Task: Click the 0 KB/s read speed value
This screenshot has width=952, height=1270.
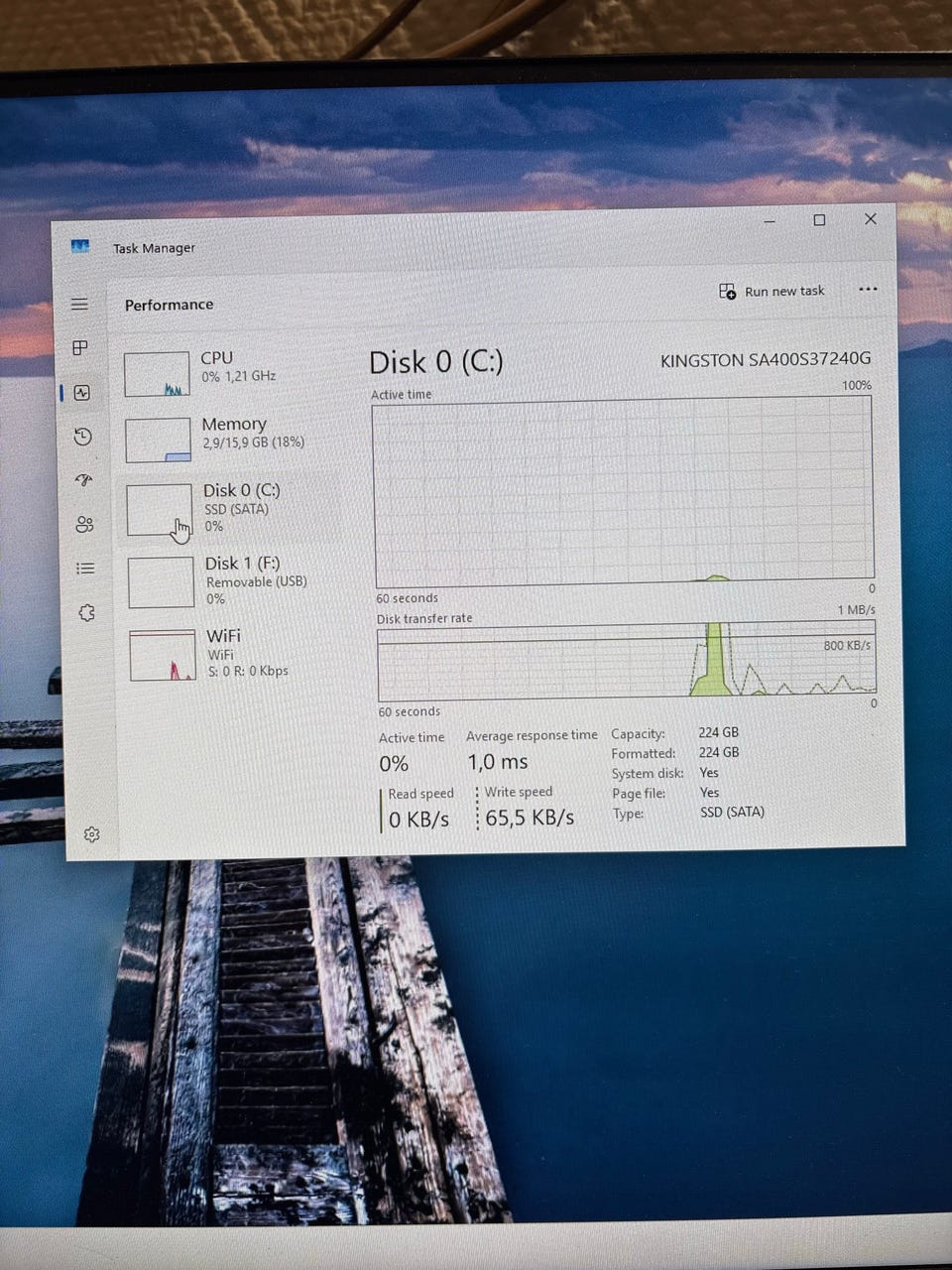Action: click(x=418, y=820)
